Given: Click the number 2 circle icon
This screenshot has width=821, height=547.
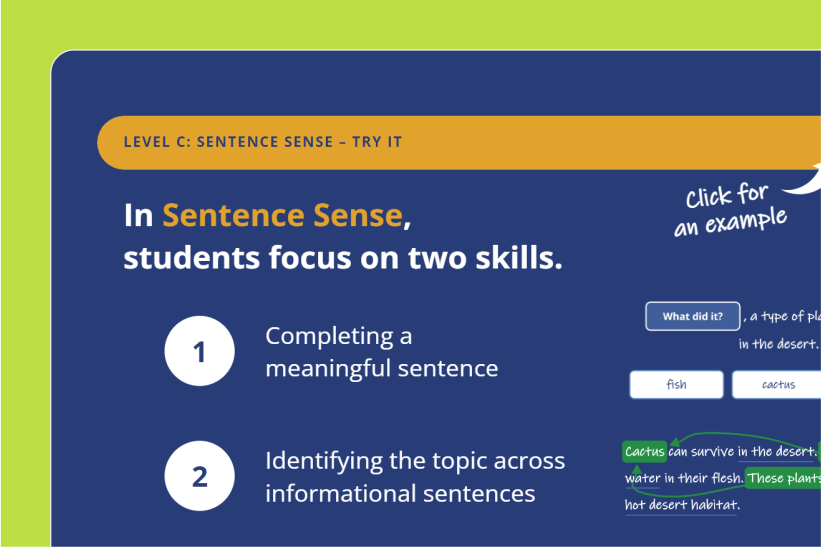Looking at the screenshot, I should 199,476.
